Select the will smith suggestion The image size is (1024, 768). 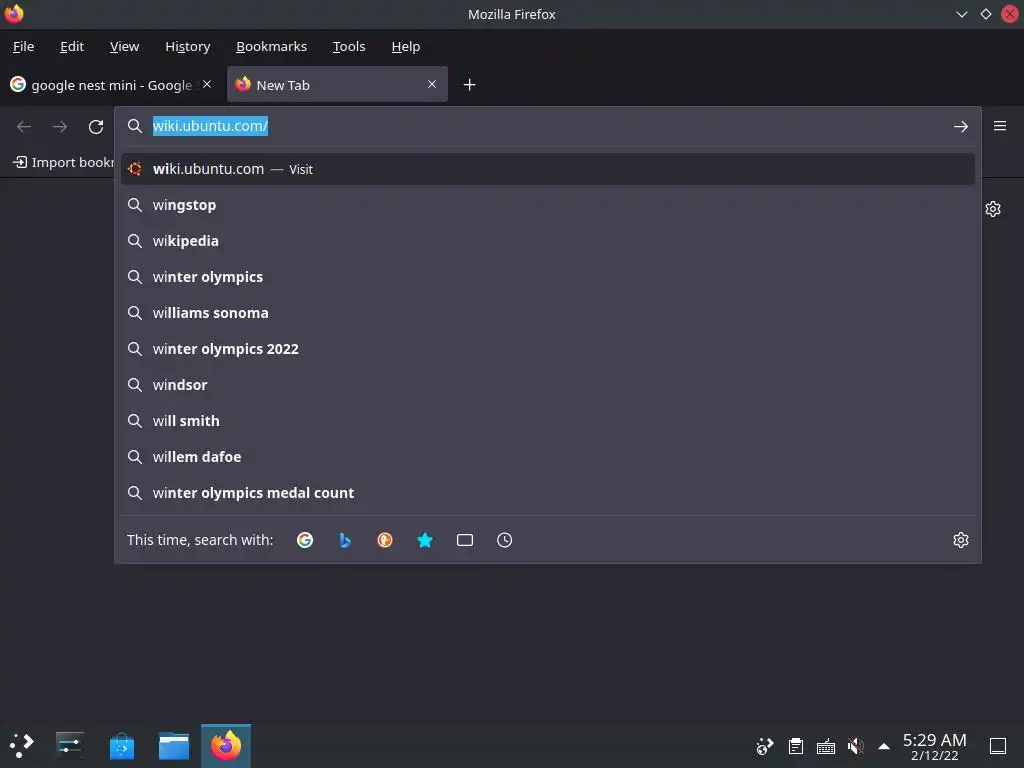click(x=547, y=421)
